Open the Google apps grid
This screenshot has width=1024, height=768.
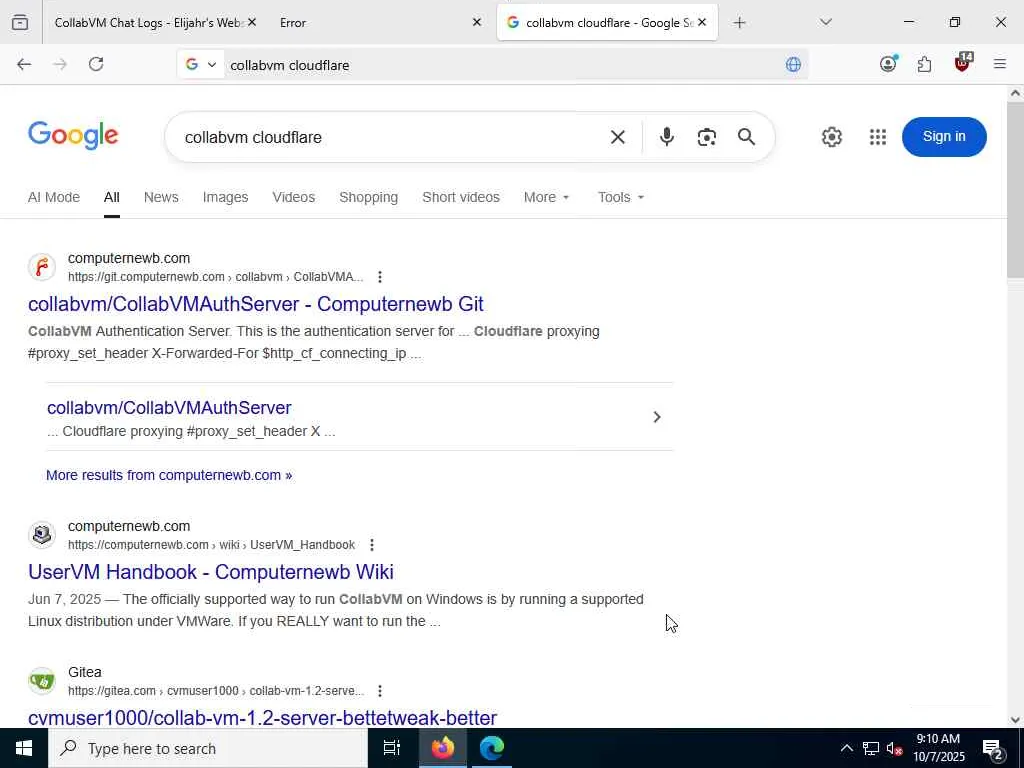pos(878,137)
